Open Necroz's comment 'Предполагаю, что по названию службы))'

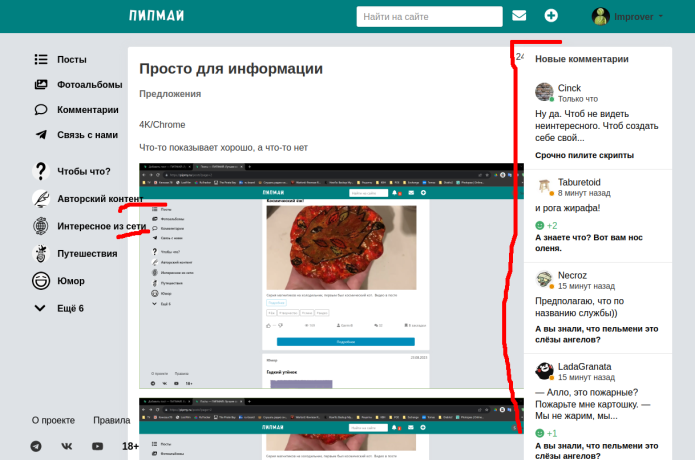[579, 307]
